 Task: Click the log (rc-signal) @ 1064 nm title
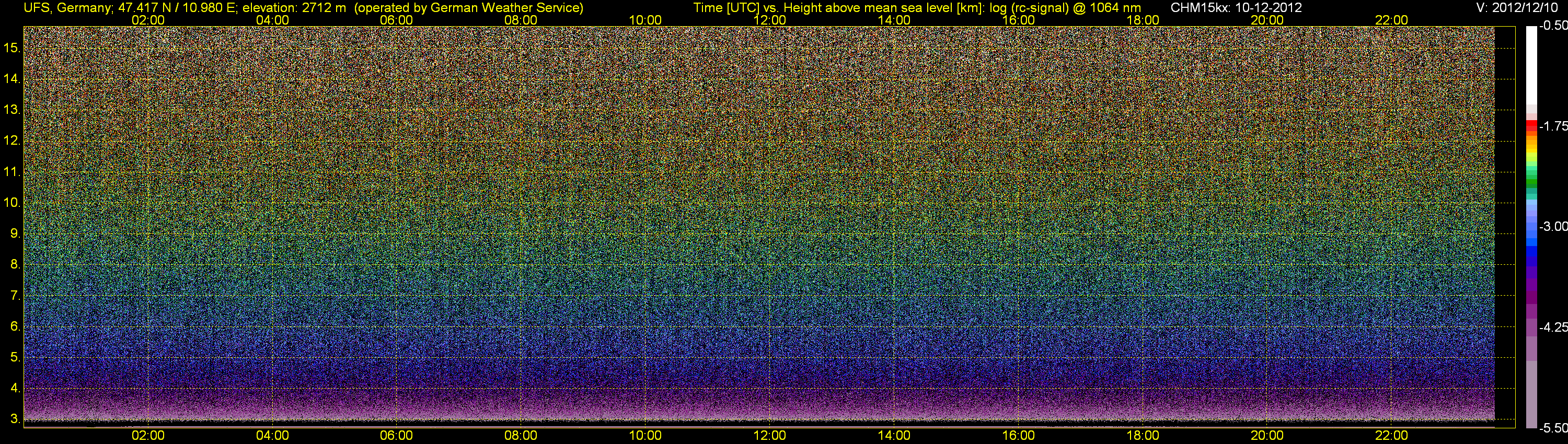(1069, 8)
